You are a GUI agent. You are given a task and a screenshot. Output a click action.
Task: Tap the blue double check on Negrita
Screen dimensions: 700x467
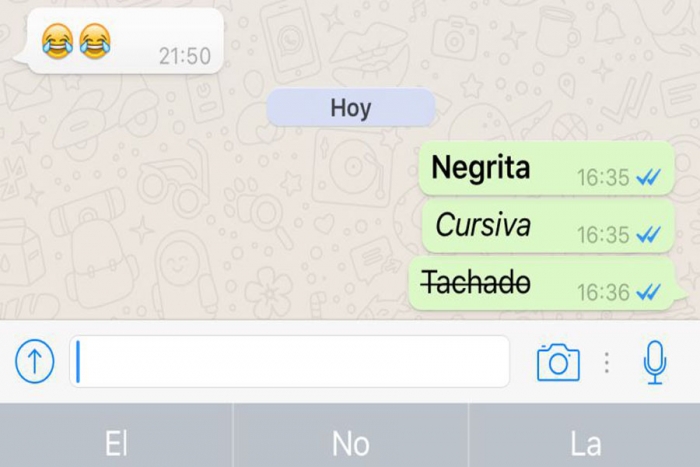[649, 178]
